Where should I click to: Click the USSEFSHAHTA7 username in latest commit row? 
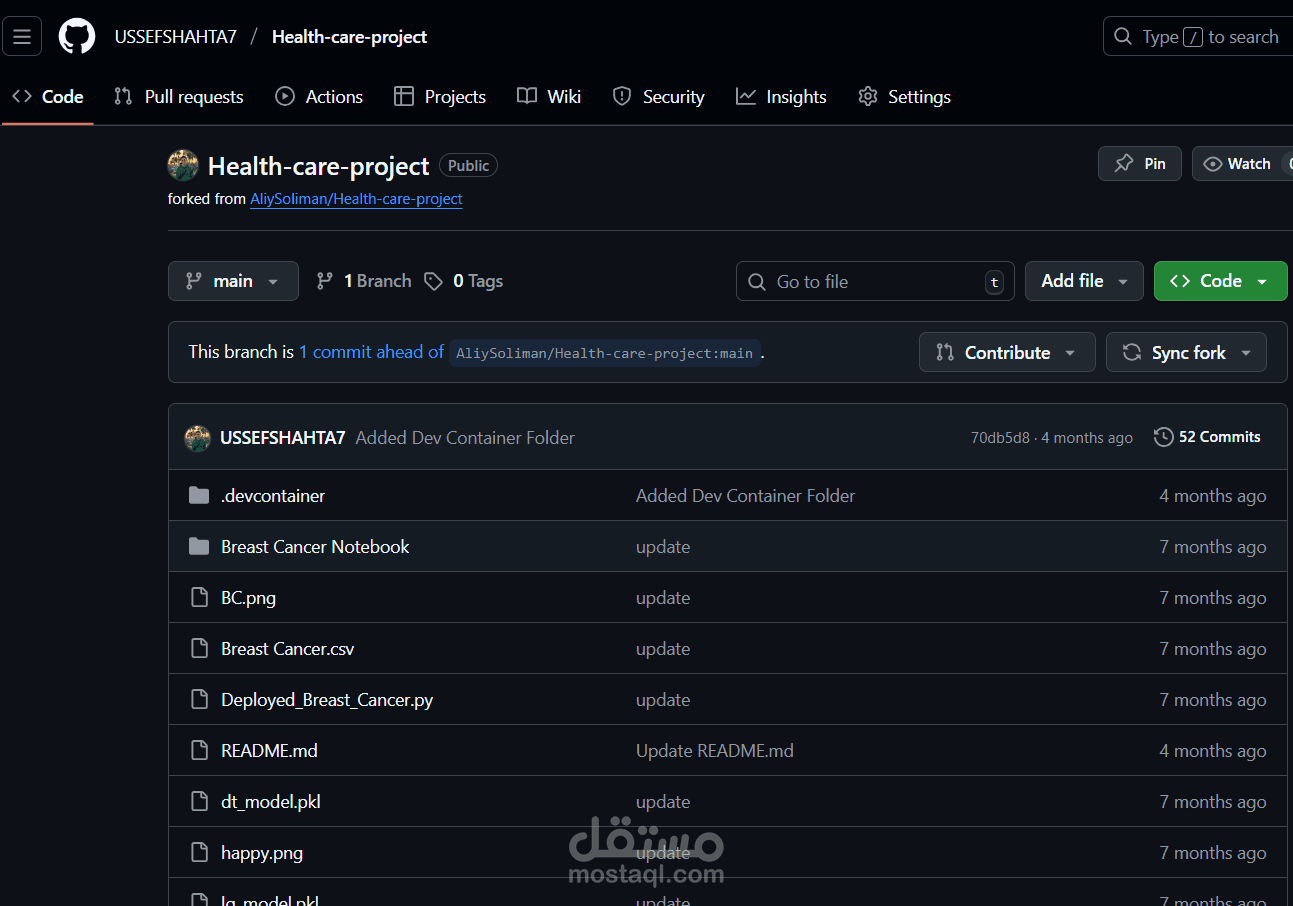(283, 438)
